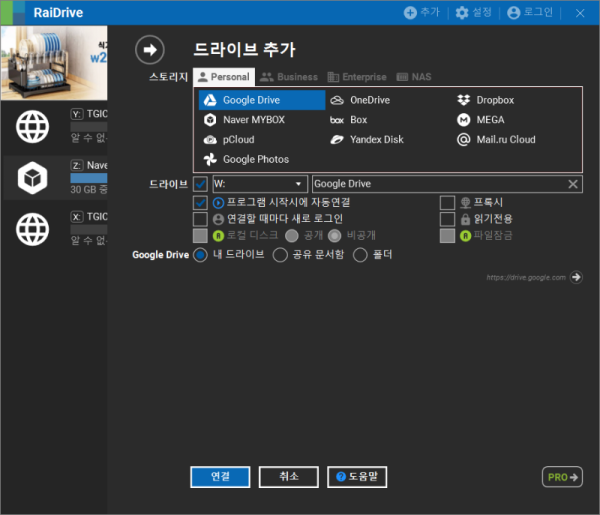Choose Box storage provider
Image resolution: width=600 pixels, height=515 pixels.
click(x=348, y=120)
